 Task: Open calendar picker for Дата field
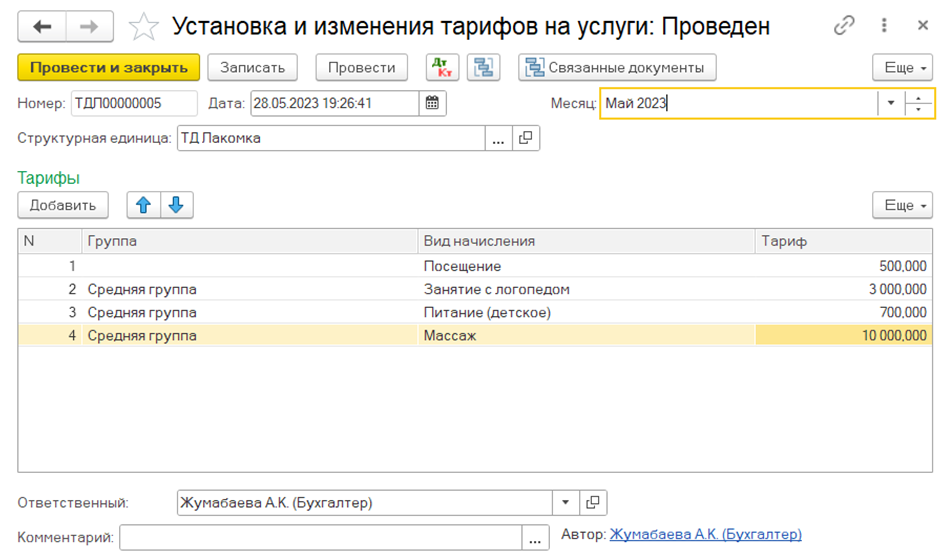click(432, 103)
